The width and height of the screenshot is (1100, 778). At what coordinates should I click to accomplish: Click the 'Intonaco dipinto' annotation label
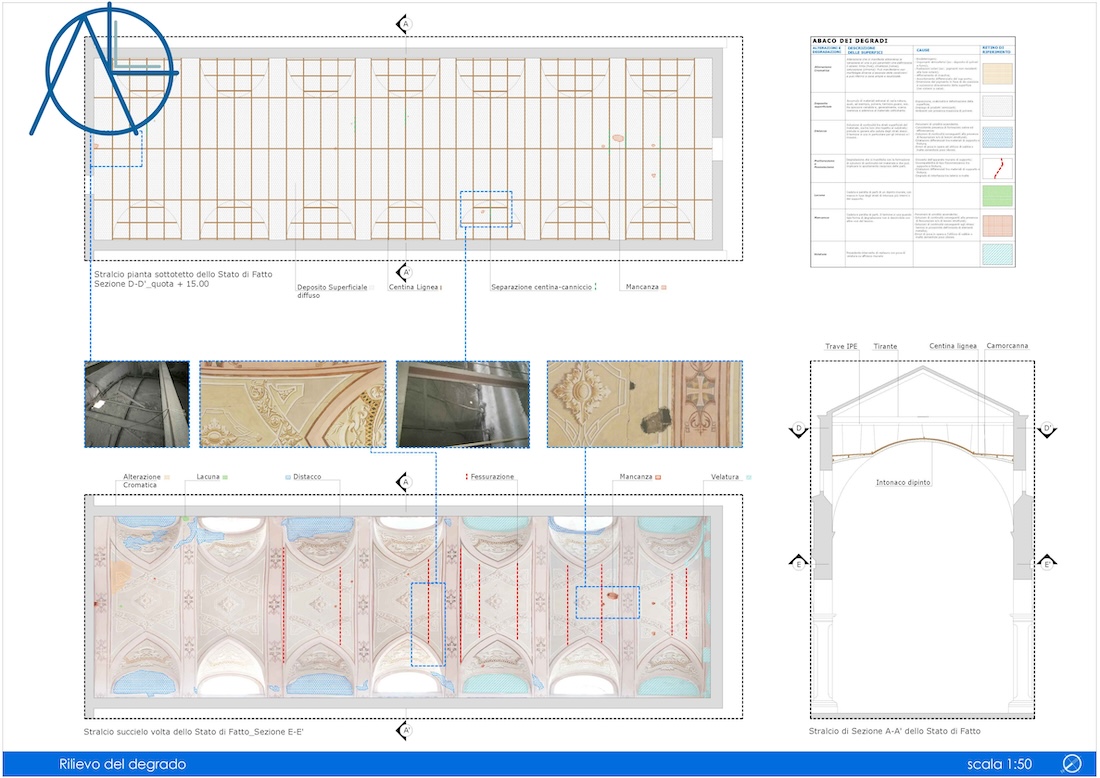pos(903,482)
